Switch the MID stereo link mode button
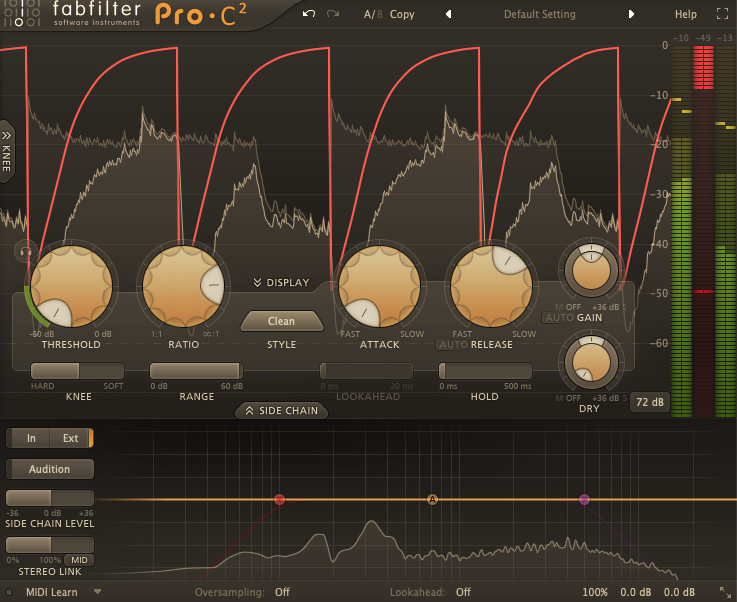Viewport: 737px width, 602px height. [x=79, y=560]
